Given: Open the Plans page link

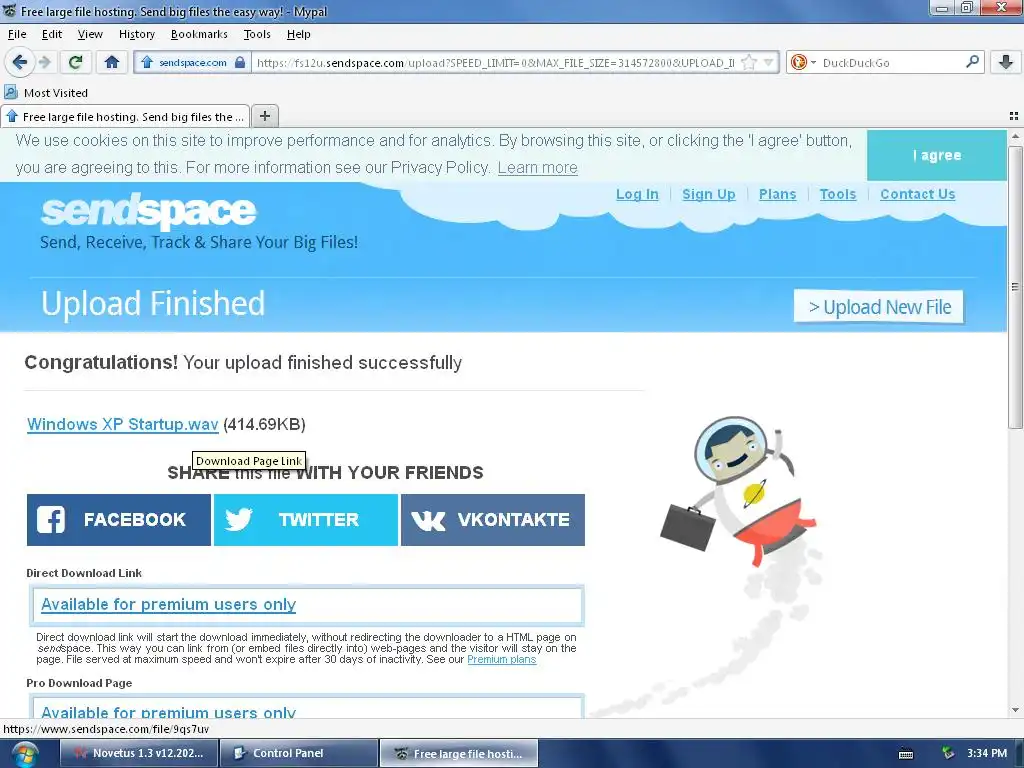Looking at the screenshot, I should 777,194.
